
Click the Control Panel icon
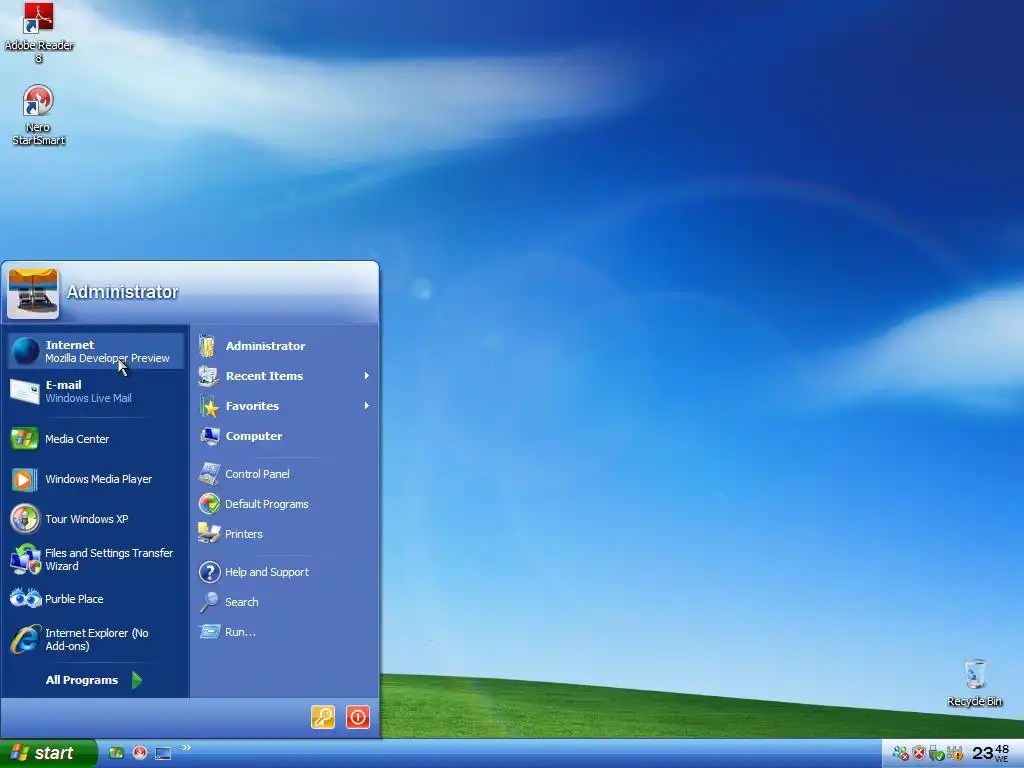click(x=210, y=474)
